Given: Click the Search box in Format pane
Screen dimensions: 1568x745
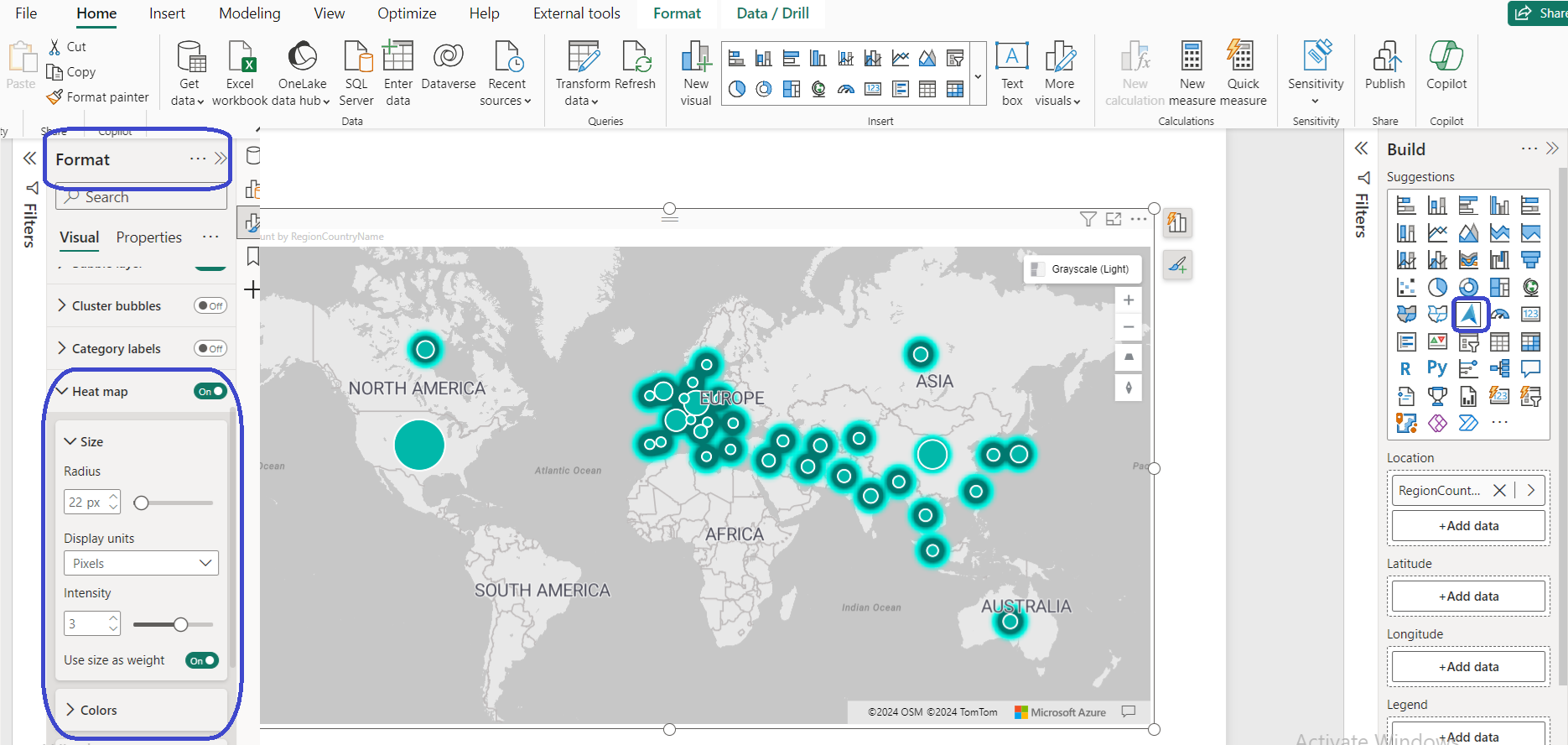Looking at the screenshot, I should [141, 197].
